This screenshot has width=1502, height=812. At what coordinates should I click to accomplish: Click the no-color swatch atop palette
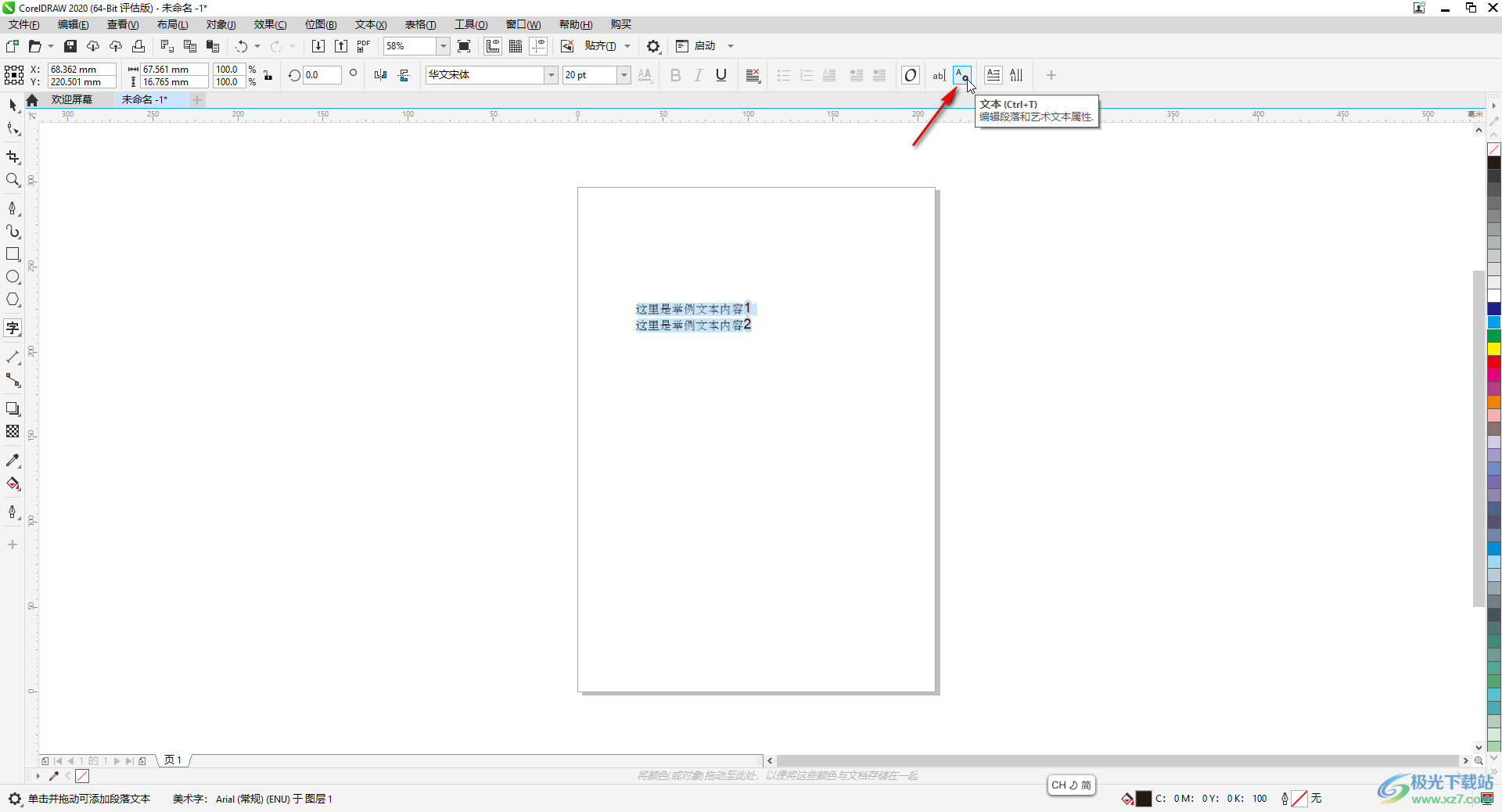(x=1494, y=149)
